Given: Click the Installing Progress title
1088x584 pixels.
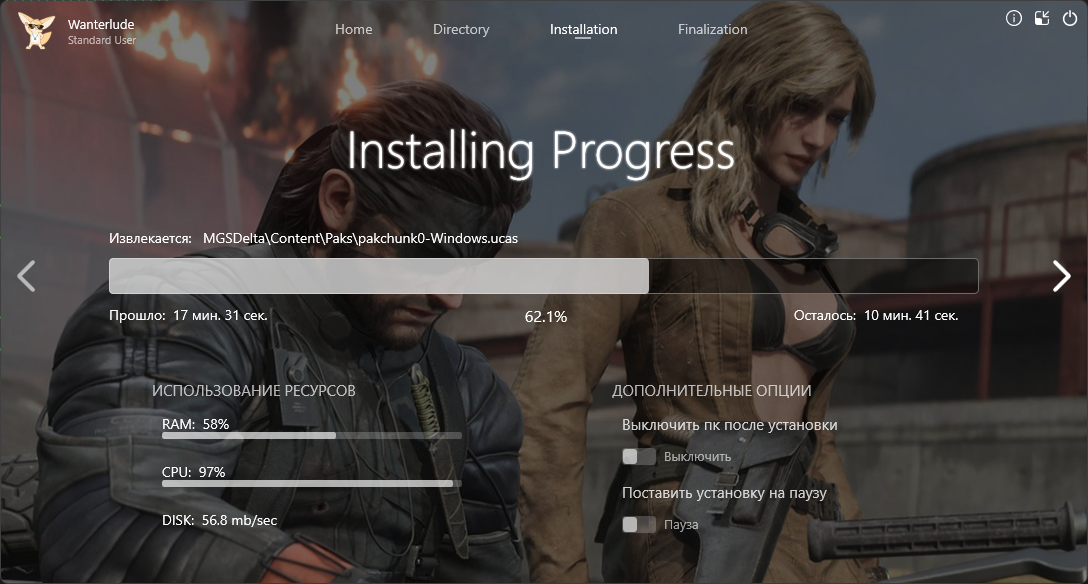Looking at the screenshot, I should [x=541, y=151].
